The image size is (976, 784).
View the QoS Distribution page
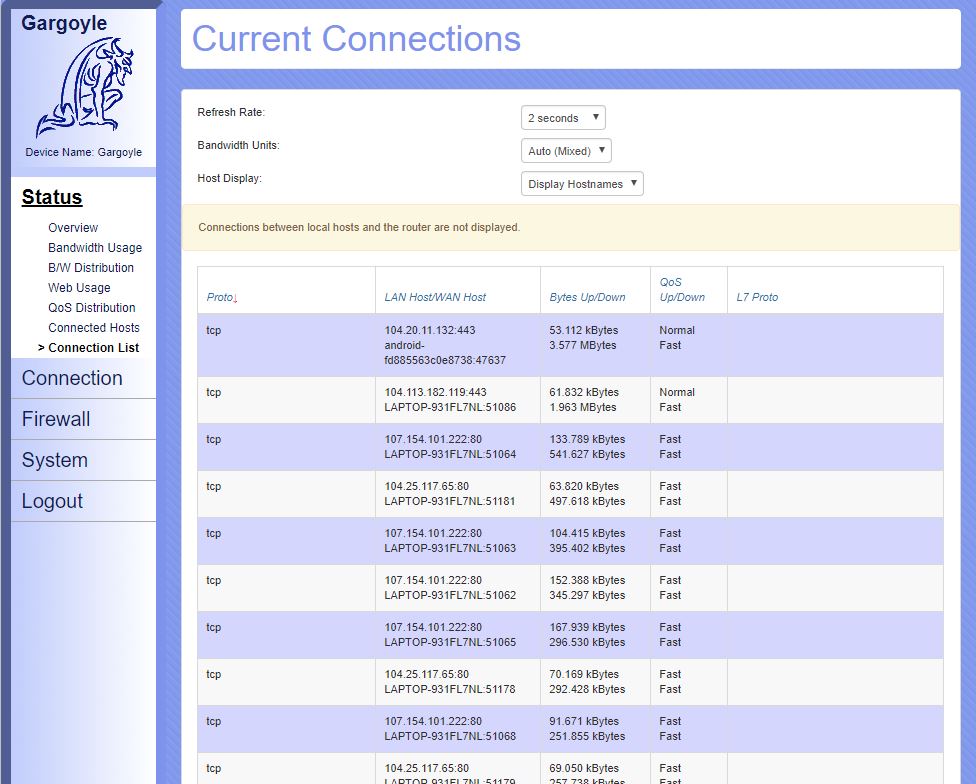(92, 308)
